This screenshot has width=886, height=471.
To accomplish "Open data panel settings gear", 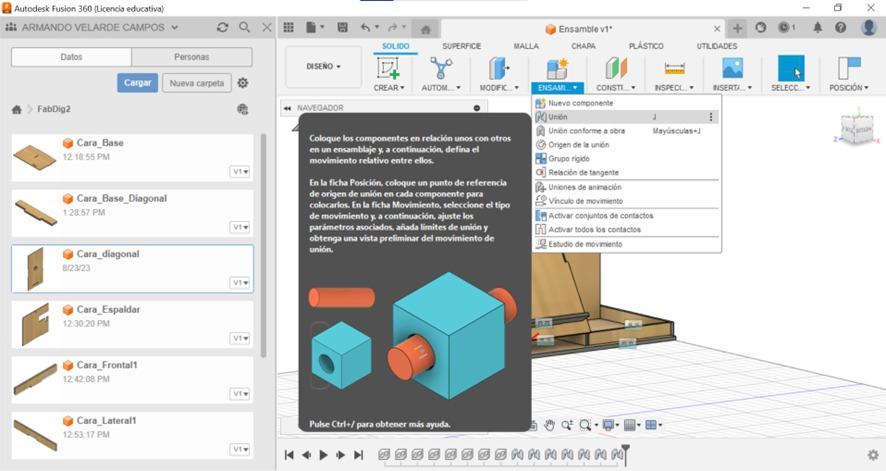I will coord(243,83).
